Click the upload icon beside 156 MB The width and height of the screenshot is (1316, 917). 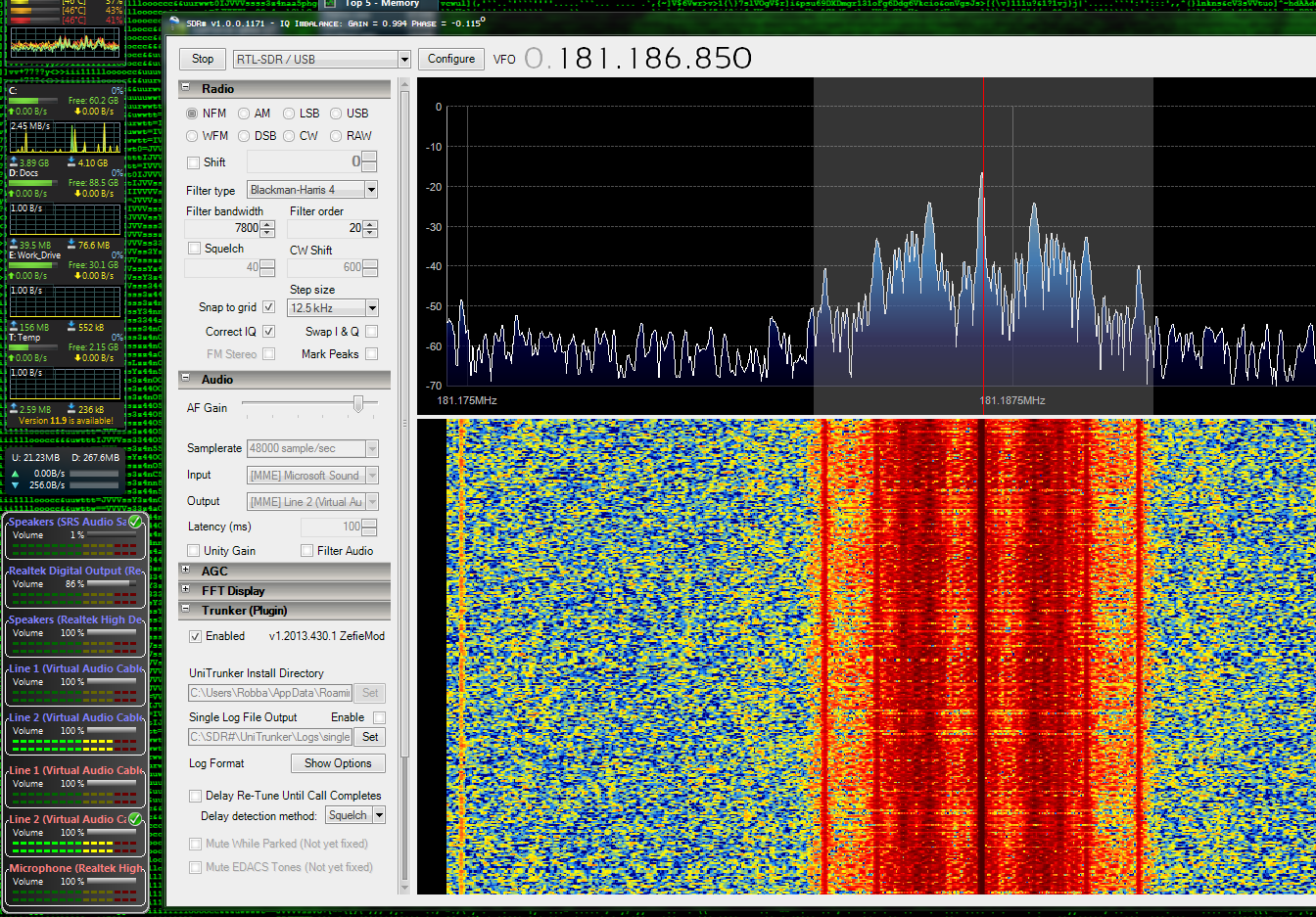tap(14, 327)
